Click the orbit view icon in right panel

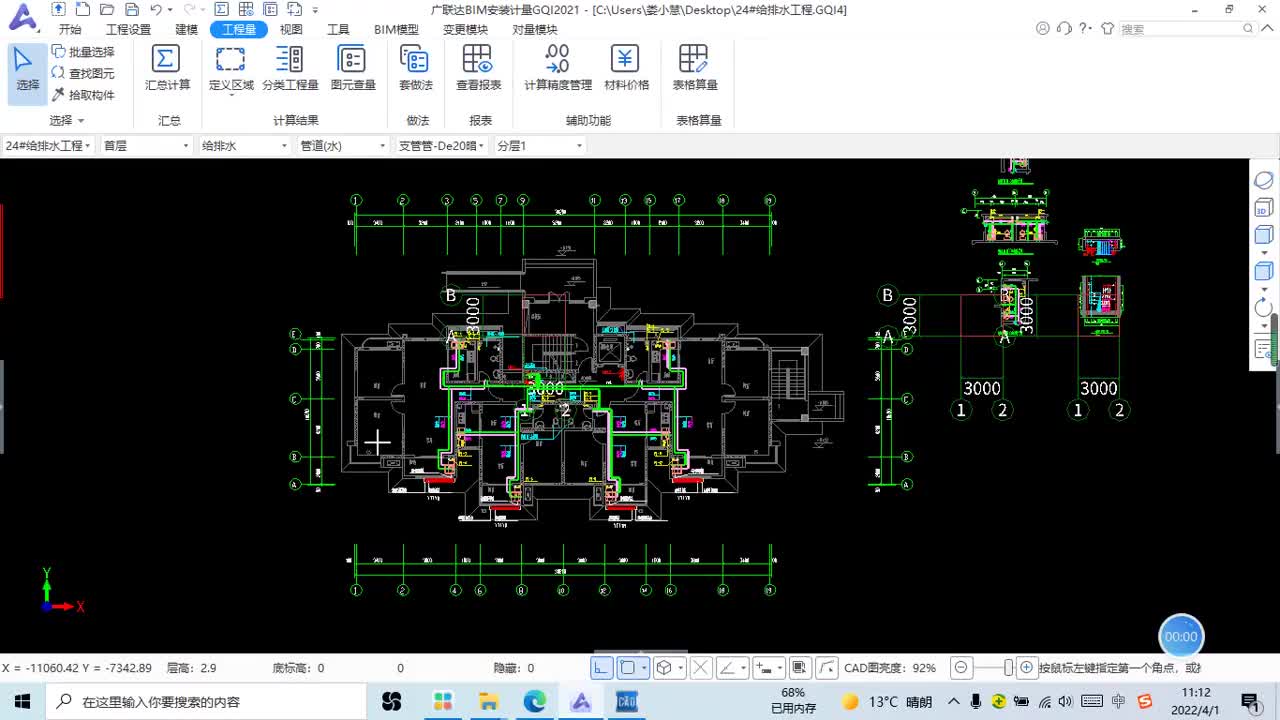1264,181
